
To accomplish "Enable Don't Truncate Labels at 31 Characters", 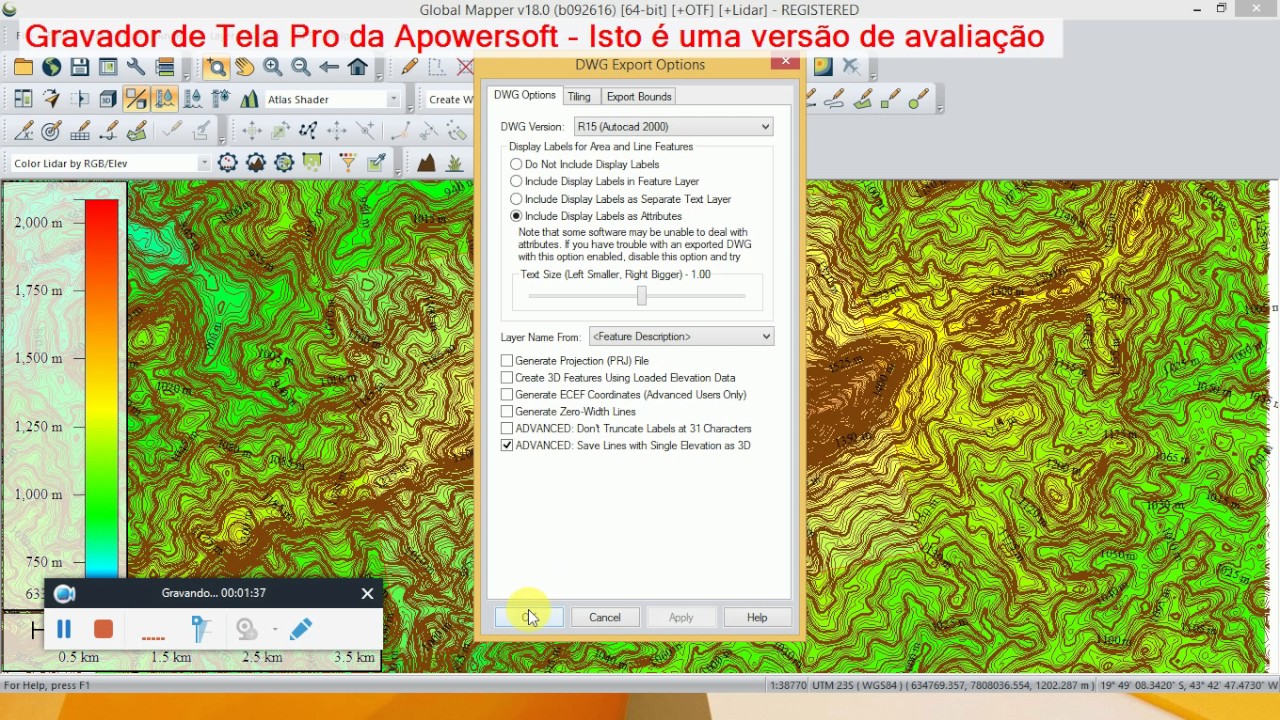I will click(507, 429).
